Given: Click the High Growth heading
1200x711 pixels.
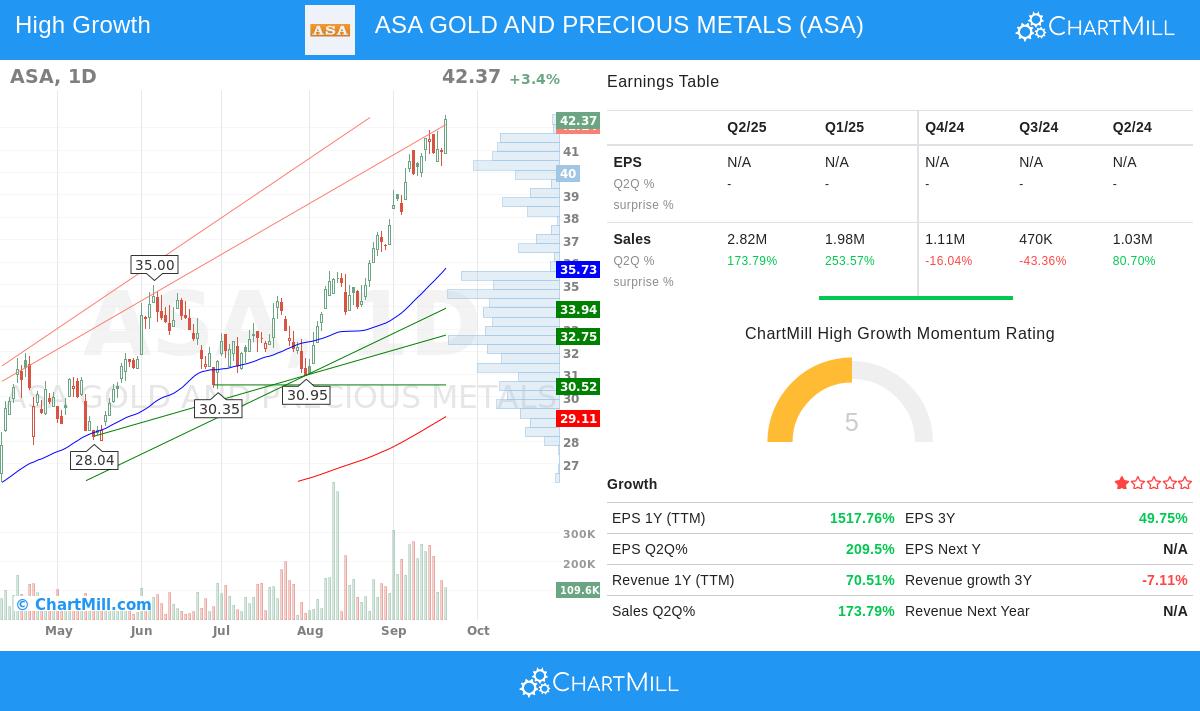Looking at the screenshot, I should click(x=83, y=25).
